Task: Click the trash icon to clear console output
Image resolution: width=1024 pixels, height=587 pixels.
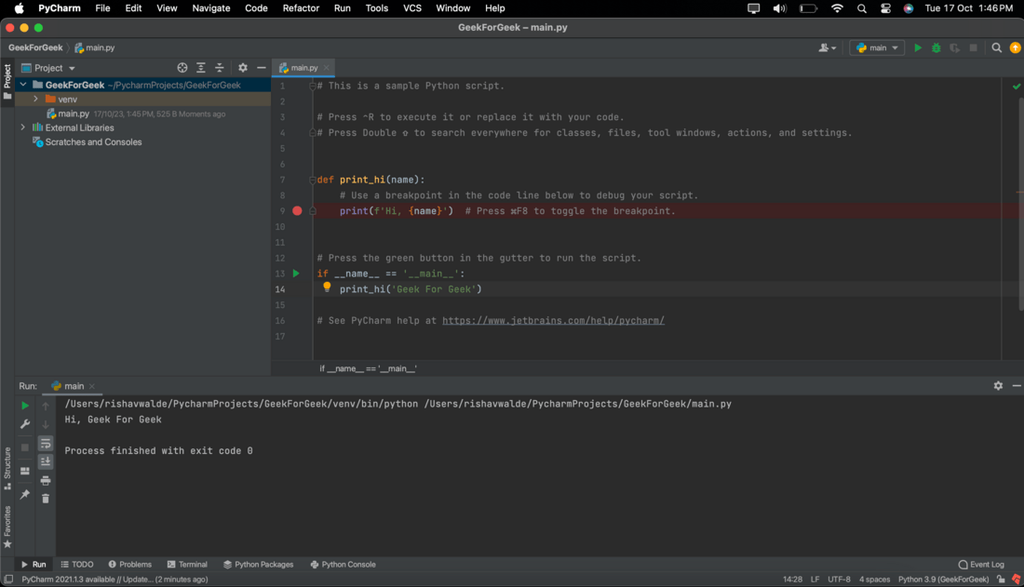Action: pos(45,498)
